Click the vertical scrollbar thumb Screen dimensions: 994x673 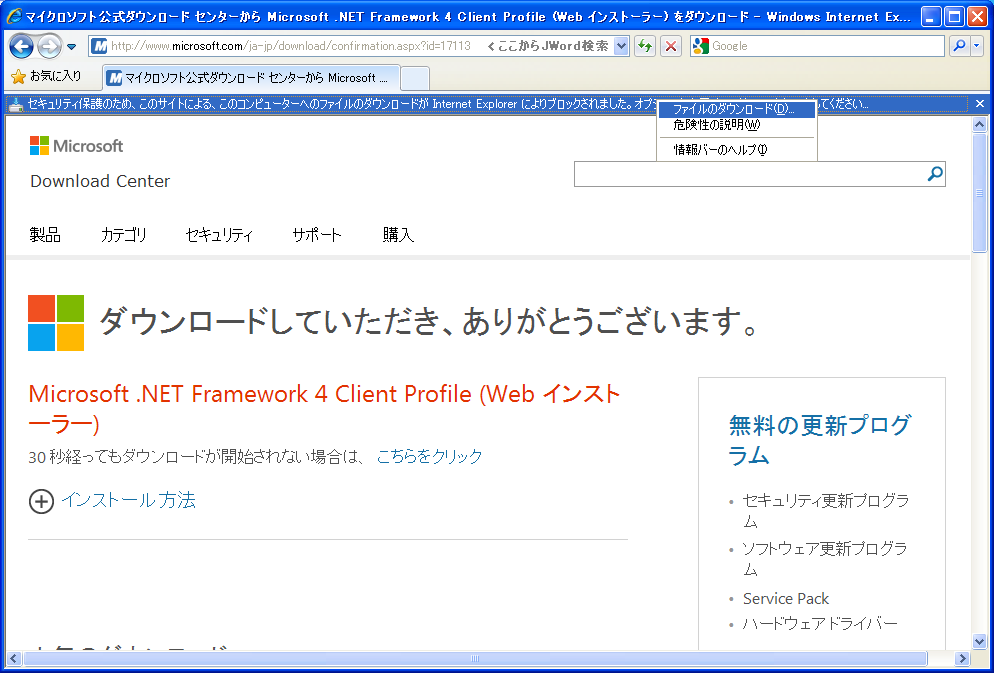[979, 193]
